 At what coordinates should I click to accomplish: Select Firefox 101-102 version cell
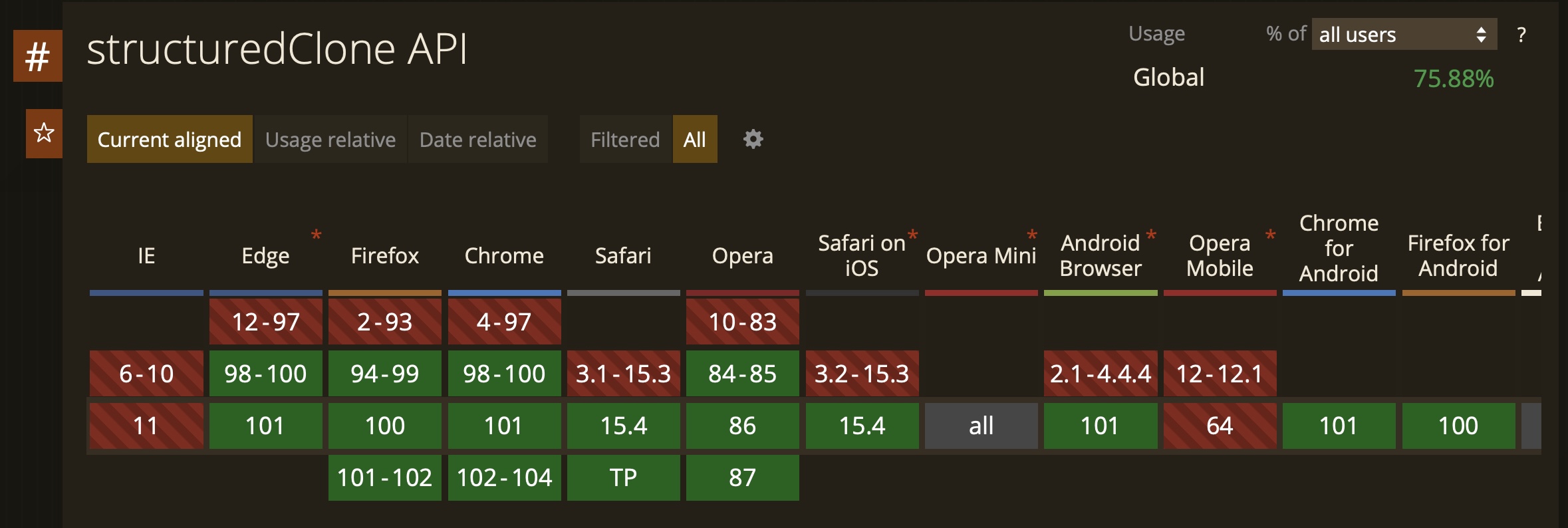[384, 477]
